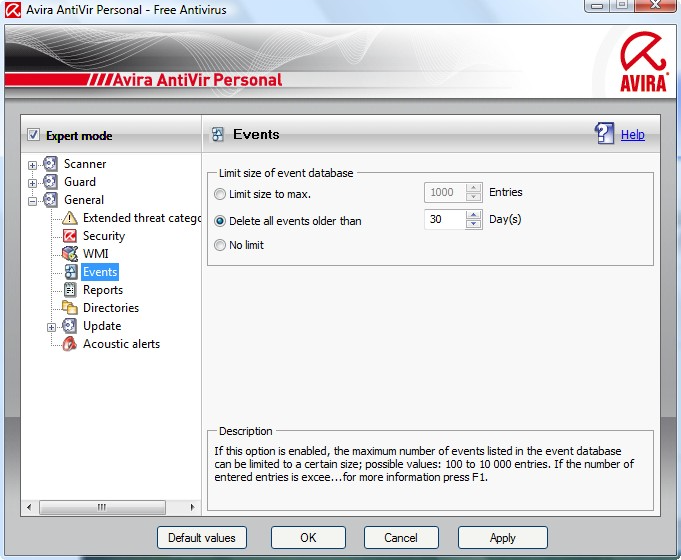Image resolution: width=681 pixels, height=560 pixels.
Task: Toggle the Expert mode checkbox
Action: (33, 135)
